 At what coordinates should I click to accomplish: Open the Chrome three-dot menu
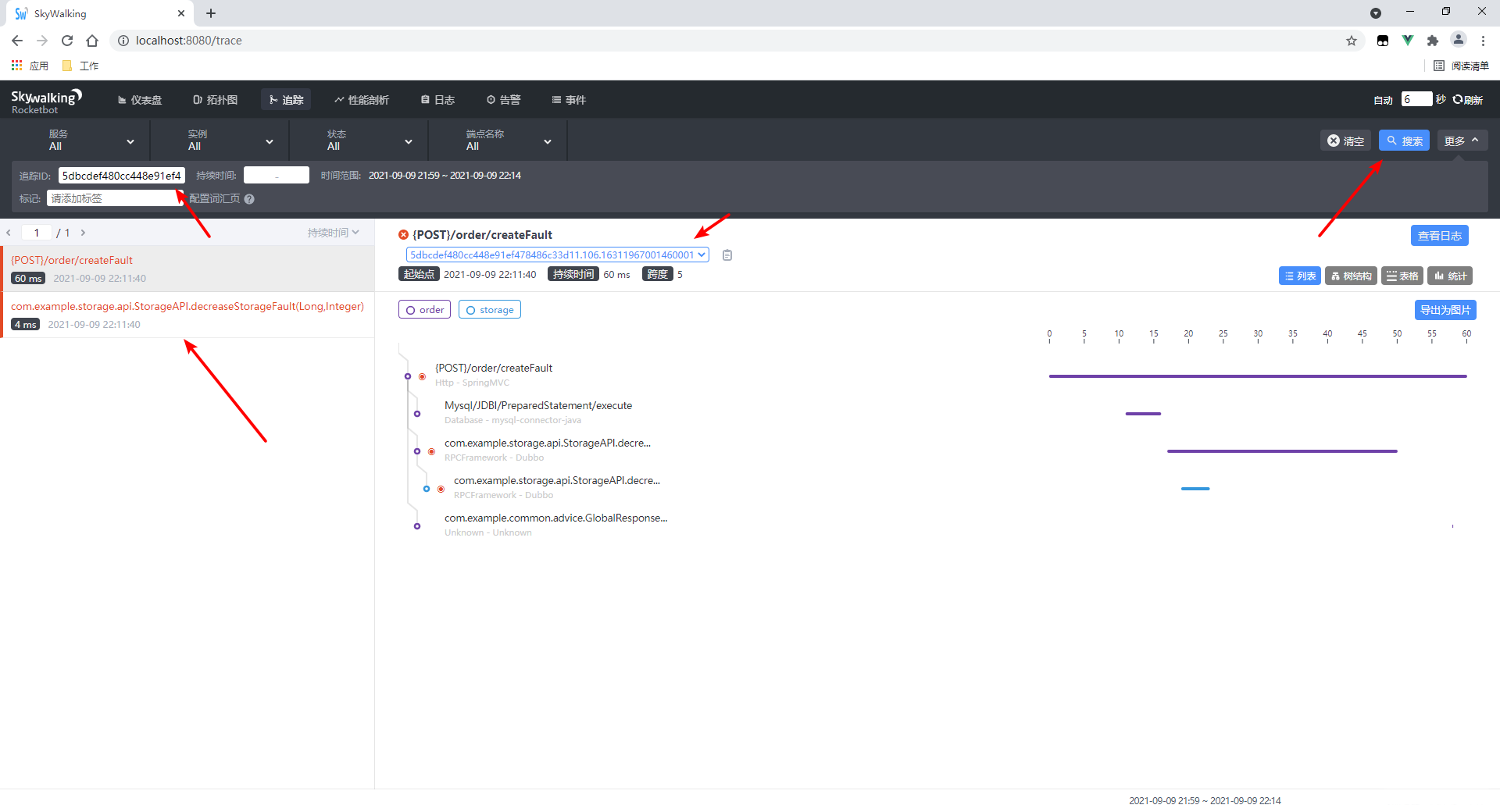pyautogui.click(x=1483, y=41)
